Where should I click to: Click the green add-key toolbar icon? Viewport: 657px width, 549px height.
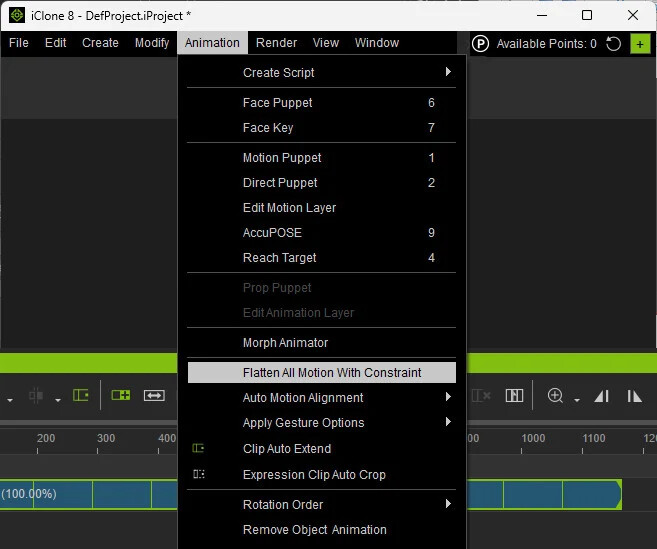click(121, 395)
